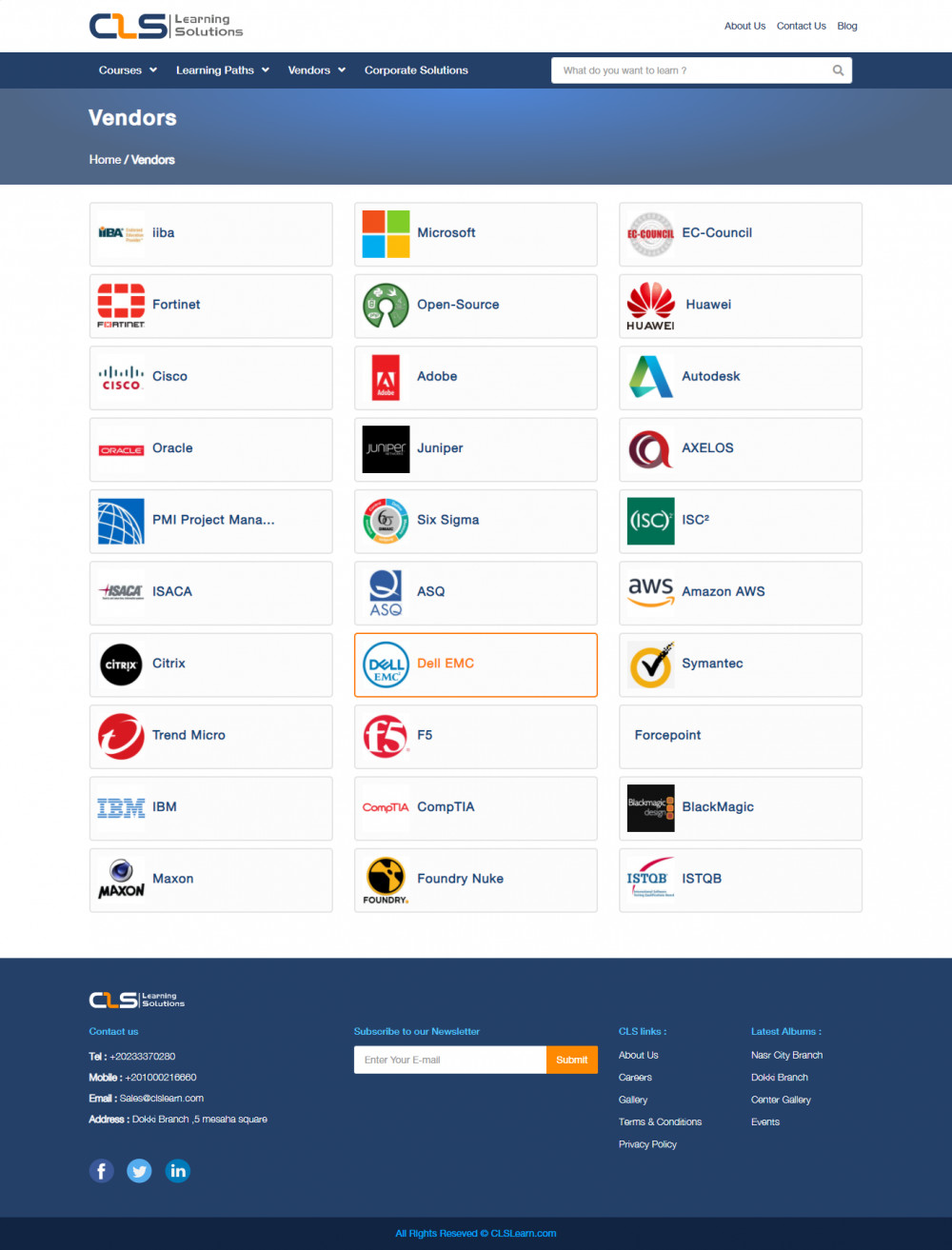Open the Corporate Solutions menu item
952x1250 pixels.
coord(416,70)
